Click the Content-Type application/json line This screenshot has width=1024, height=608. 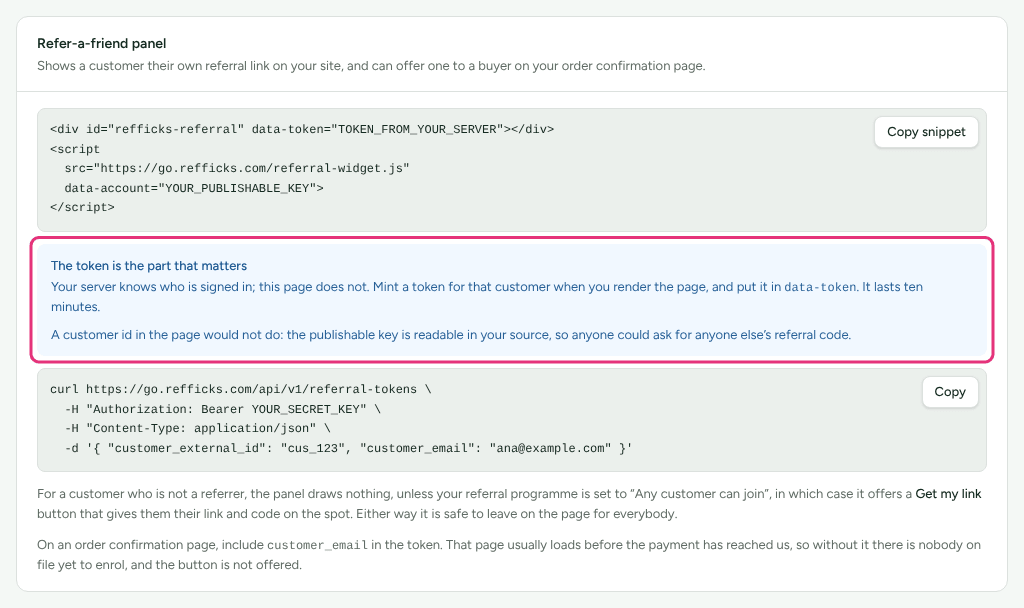click(x=197, y=428)
